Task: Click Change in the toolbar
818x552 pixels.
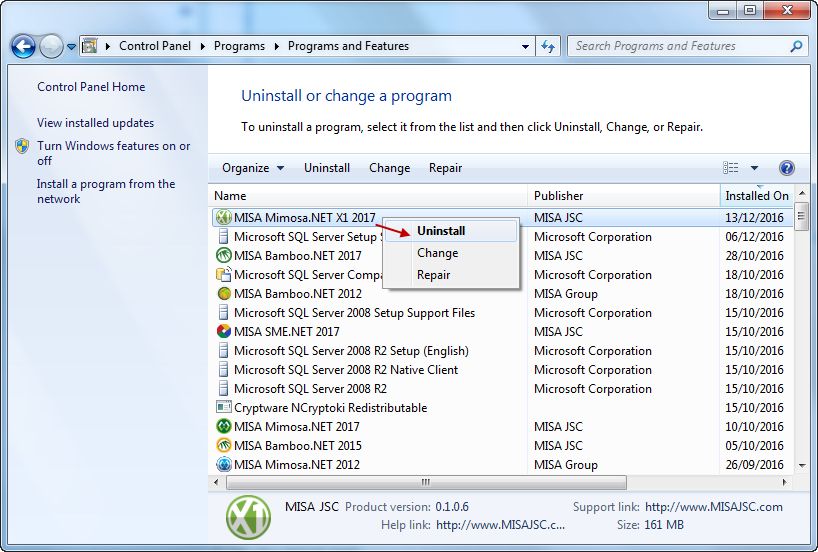Action: click(390, 168)
